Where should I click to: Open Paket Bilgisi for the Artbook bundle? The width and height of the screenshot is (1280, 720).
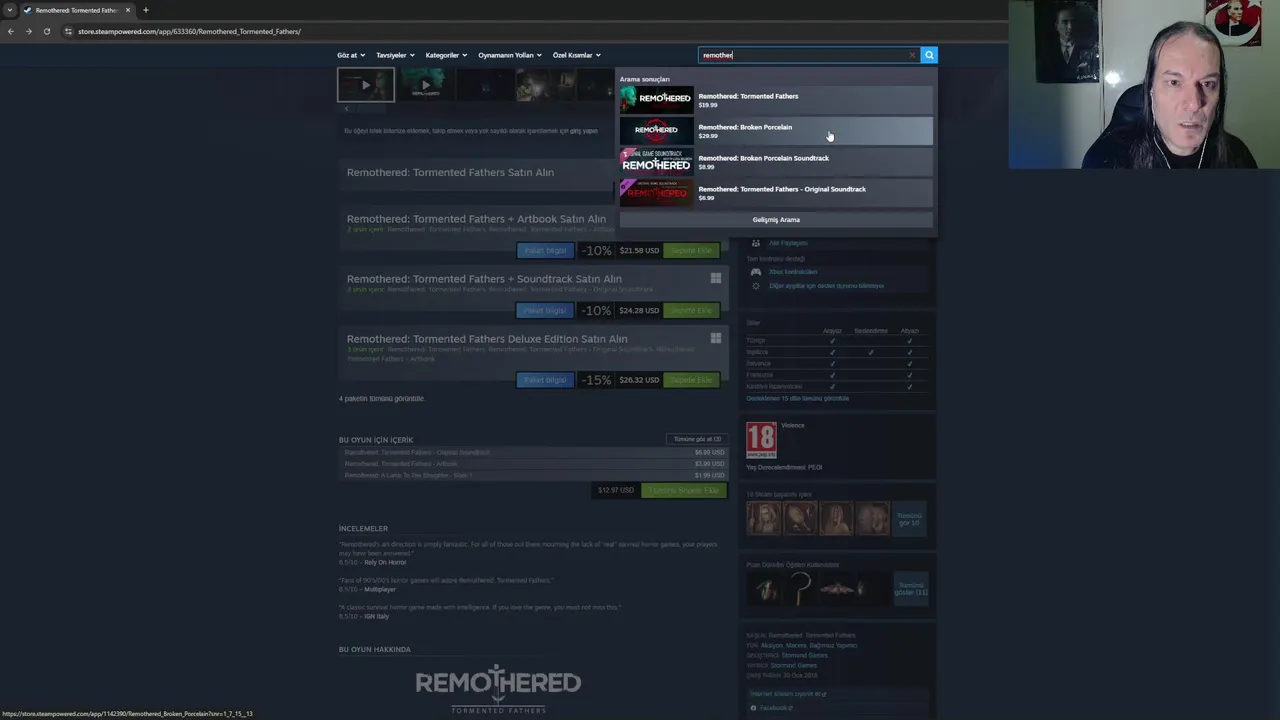(x=546, y=250)
